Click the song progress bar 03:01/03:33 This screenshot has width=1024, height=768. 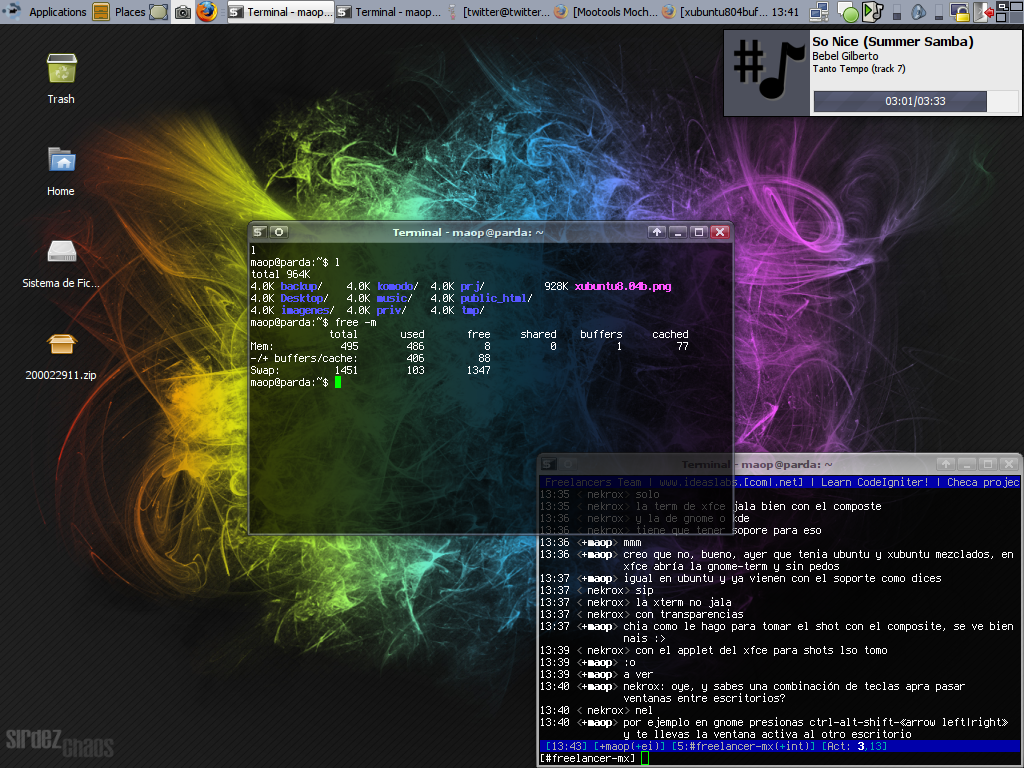(915, 101)
